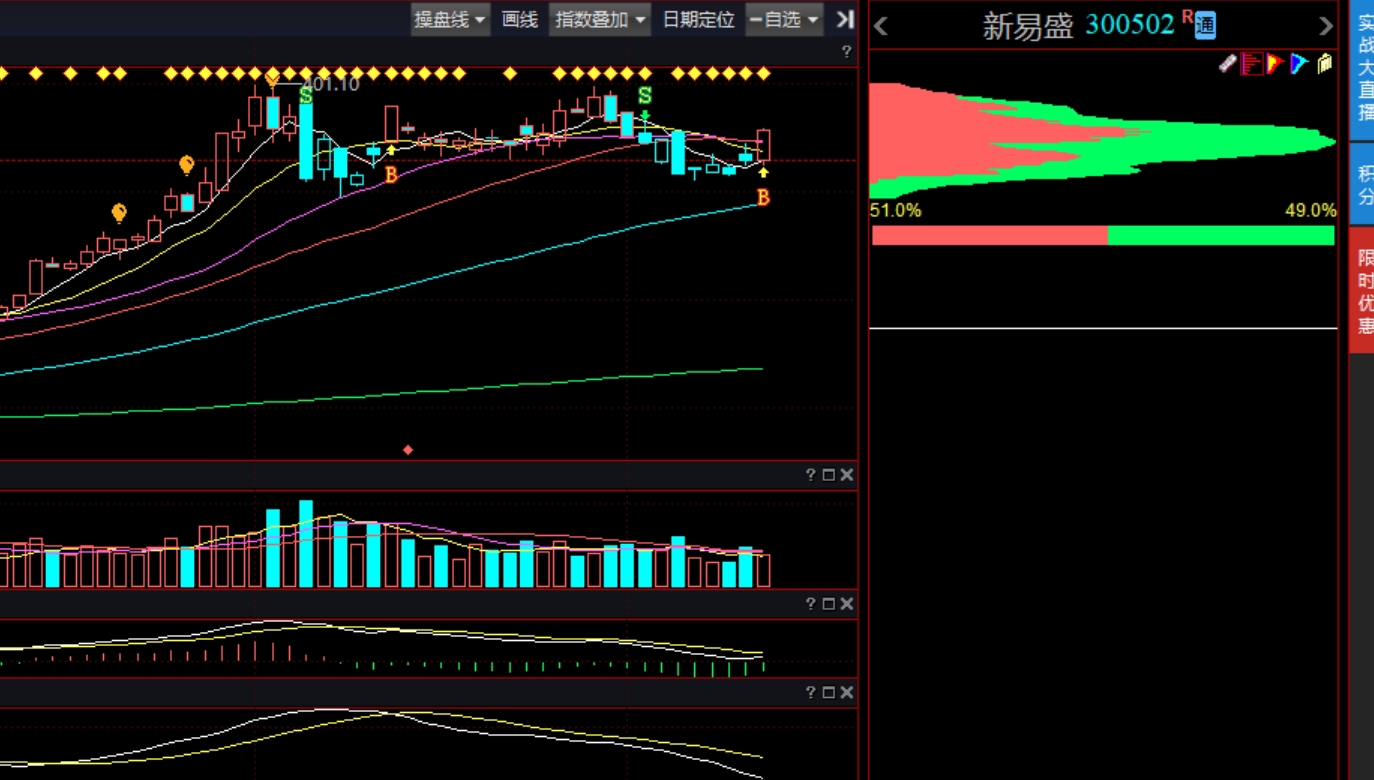Click the yellow building icon
The width and height of the screenshot is (1374, 780).
(1325, 64)
